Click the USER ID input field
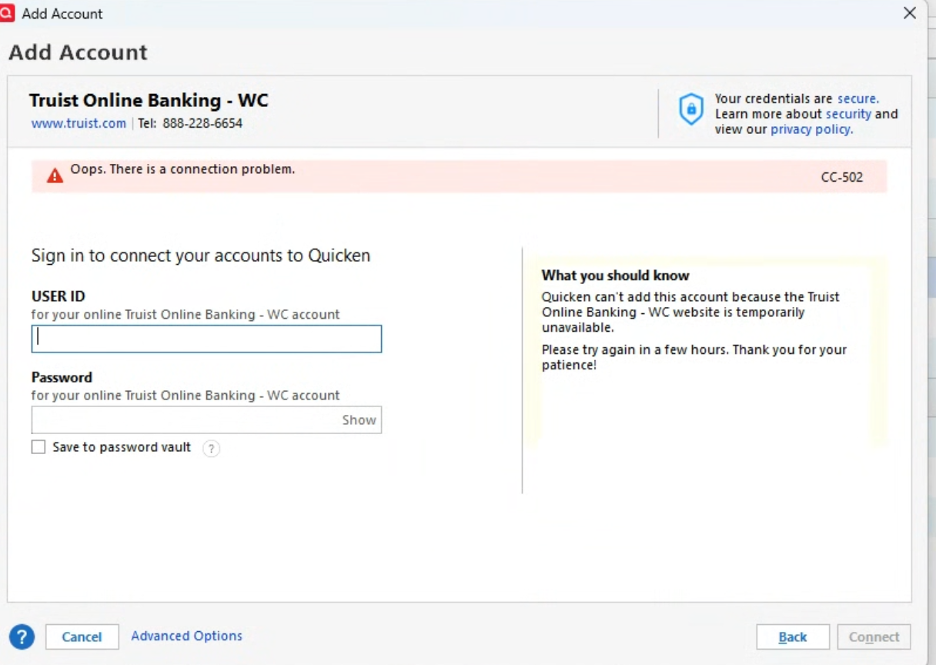936x666 pixels. (x=207, y=338)
